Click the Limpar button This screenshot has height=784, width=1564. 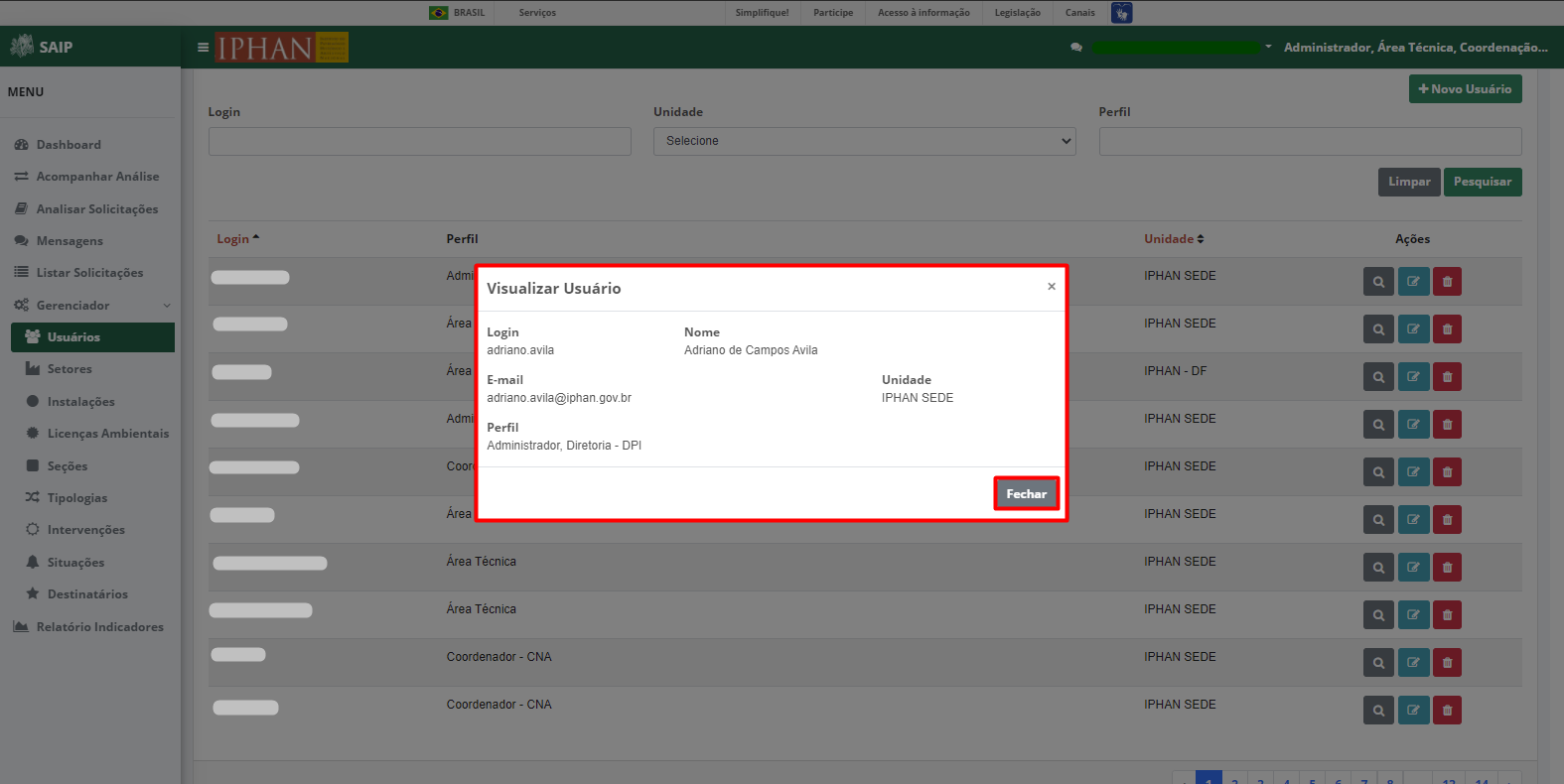pyautogui.click(x=1409, y=182)
